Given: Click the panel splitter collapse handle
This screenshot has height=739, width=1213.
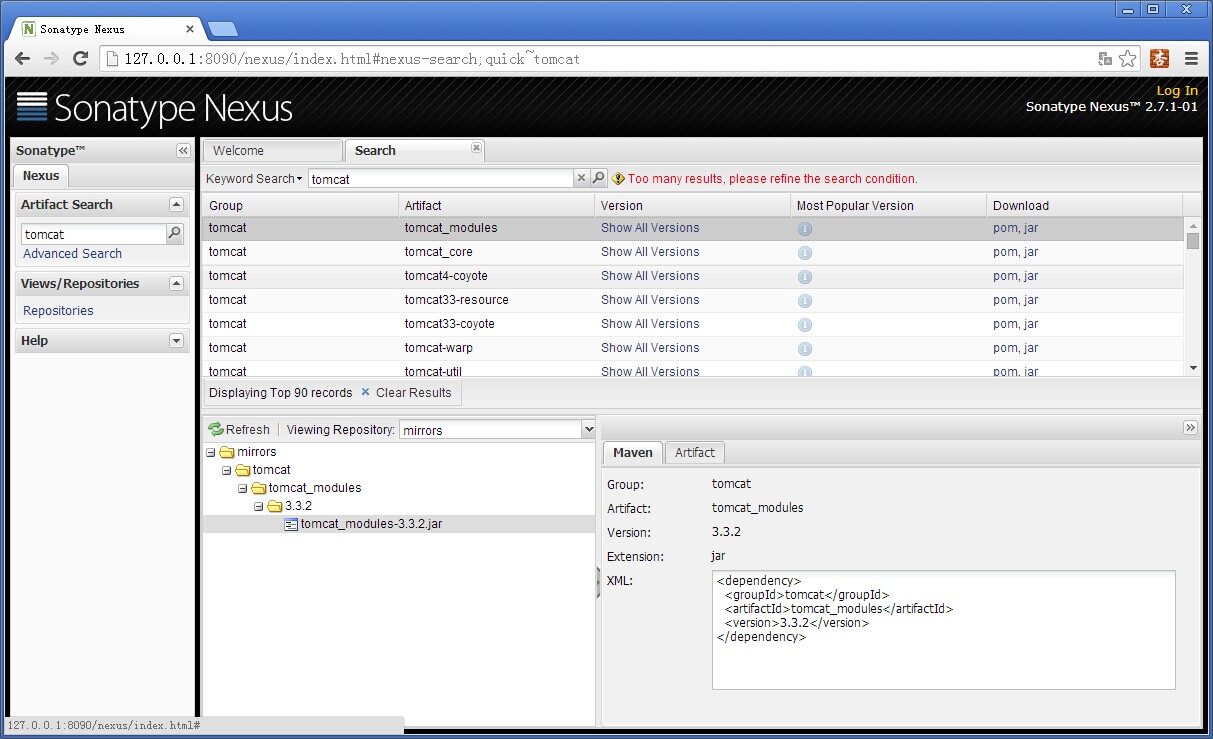Looking at the screenshot, I should coord(598,582).
